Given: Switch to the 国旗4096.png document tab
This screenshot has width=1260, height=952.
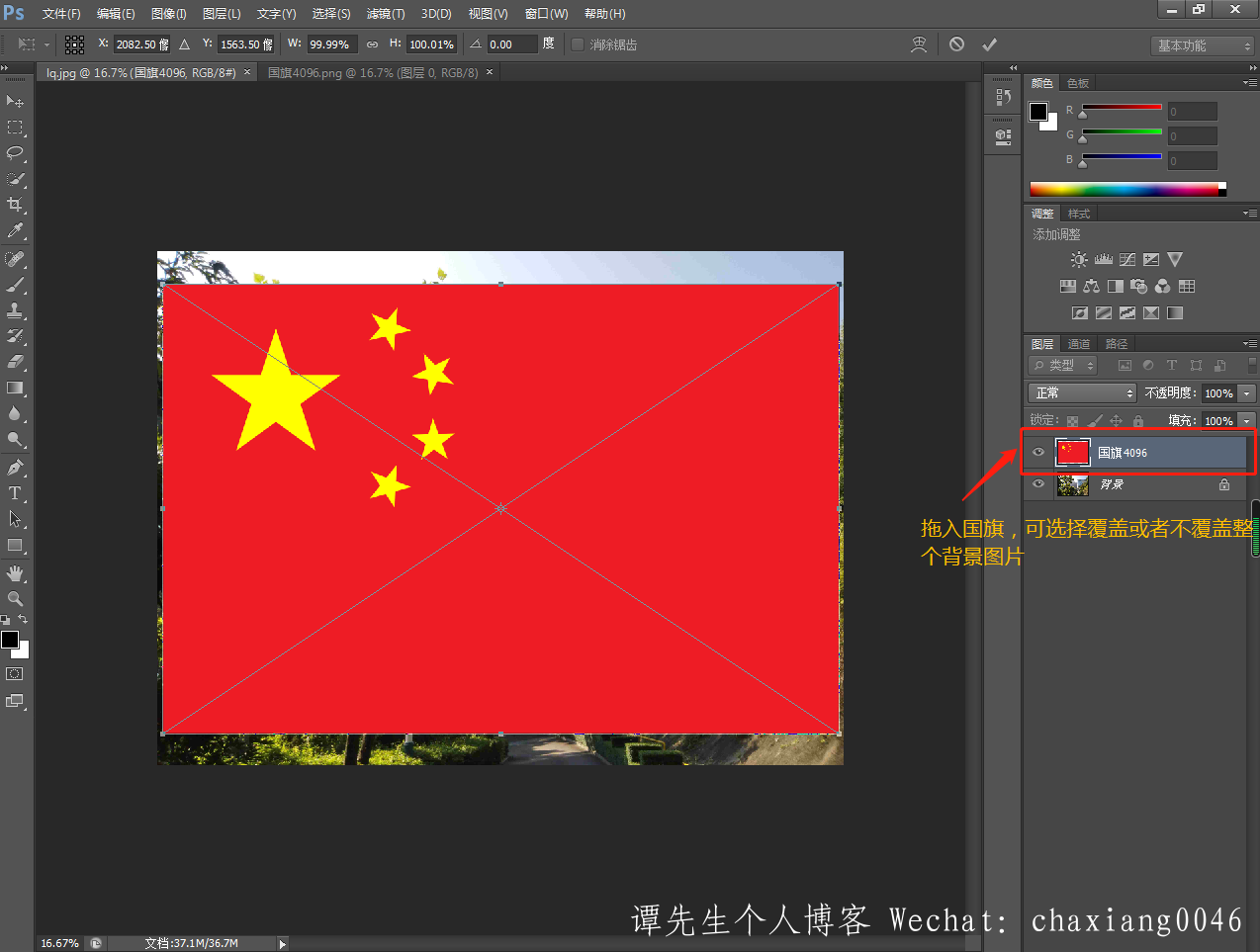Looking at the screenshot, I should tap(372, 73).
